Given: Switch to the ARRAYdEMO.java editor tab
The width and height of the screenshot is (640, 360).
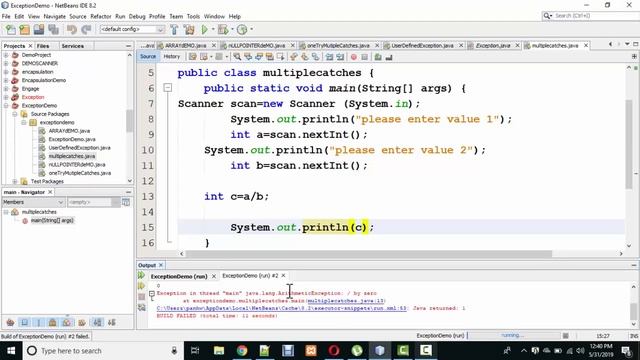Looking at the screenshot, I should 186,46.
